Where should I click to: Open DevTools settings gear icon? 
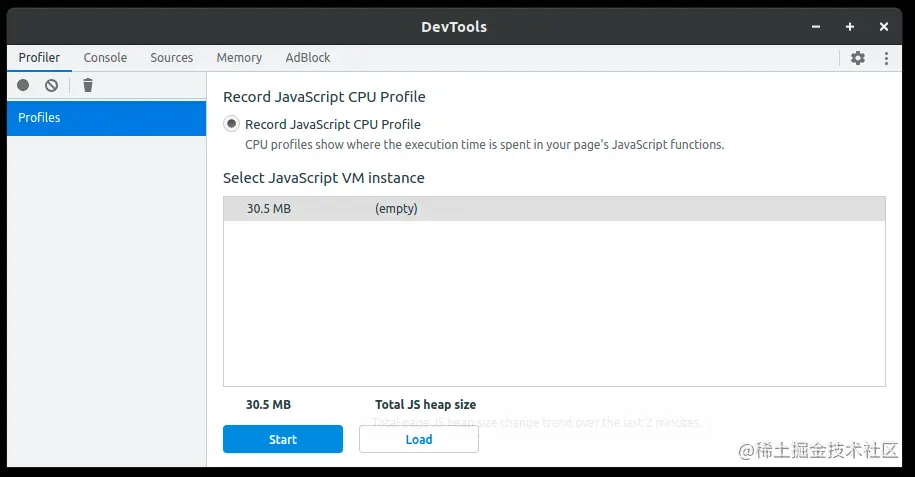[857, 58]
